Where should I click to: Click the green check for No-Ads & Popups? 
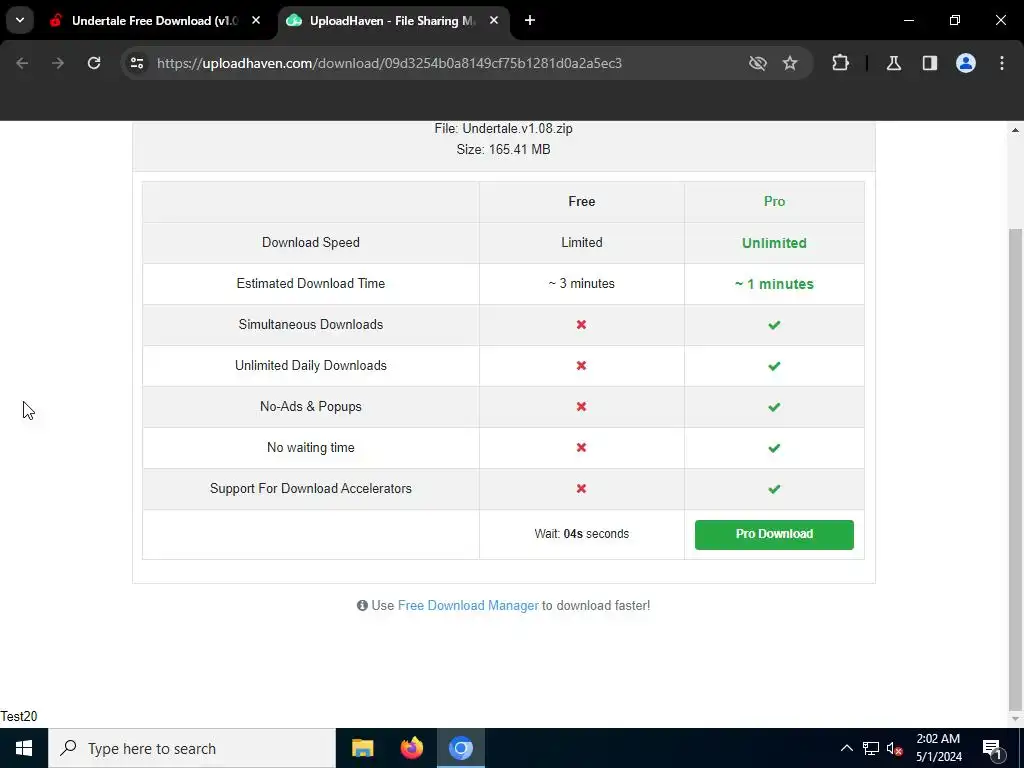[774, 407]
